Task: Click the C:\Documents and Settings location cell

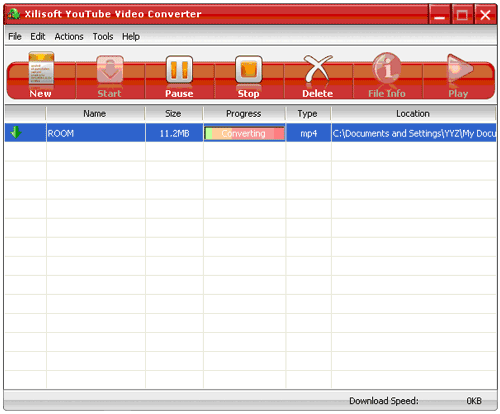Action: pos(414,133)
